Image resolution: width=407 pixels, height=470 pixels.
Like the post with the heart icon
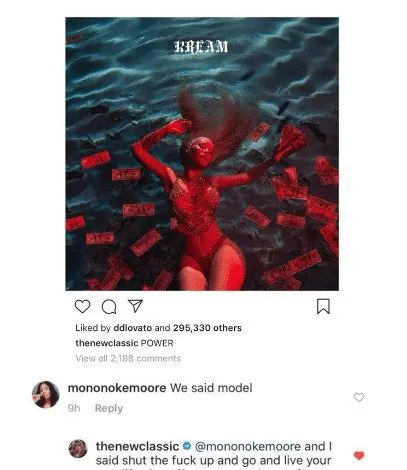tap(82, 306)
